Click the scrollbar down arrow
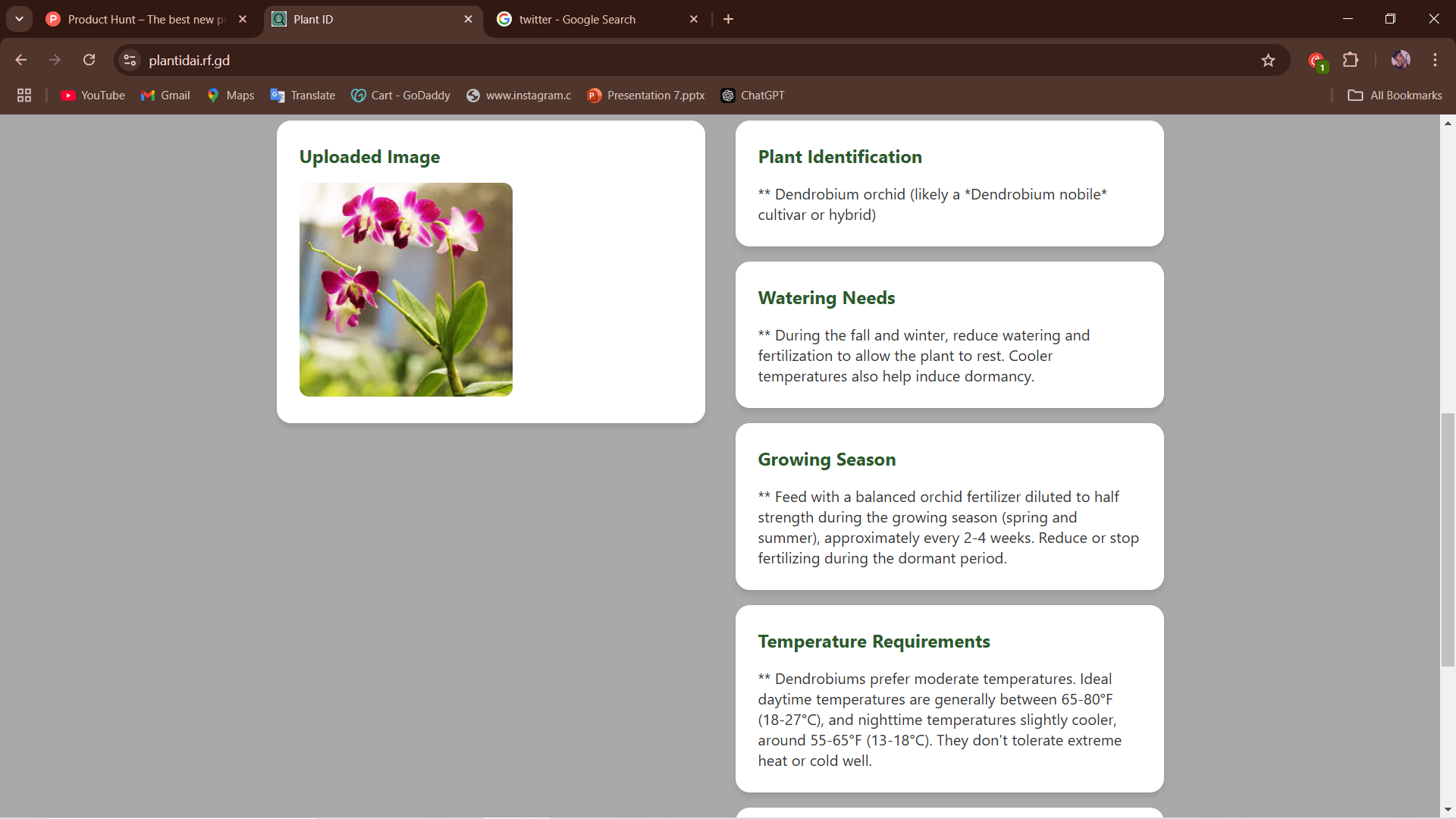The height and width of the screenshot is (819, 1456). coord(1448,810)
